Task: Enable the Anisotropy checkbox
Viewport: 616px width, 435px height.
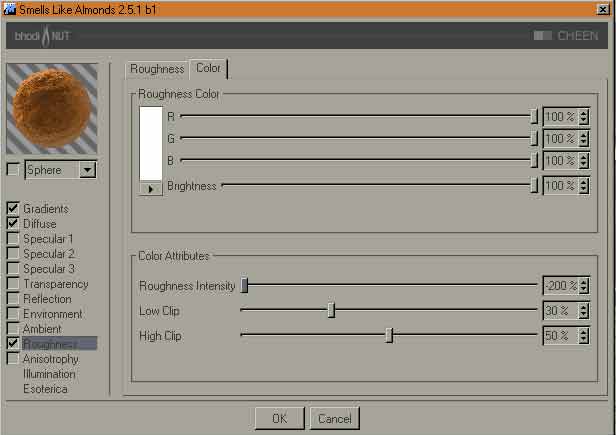Action: 13,359
